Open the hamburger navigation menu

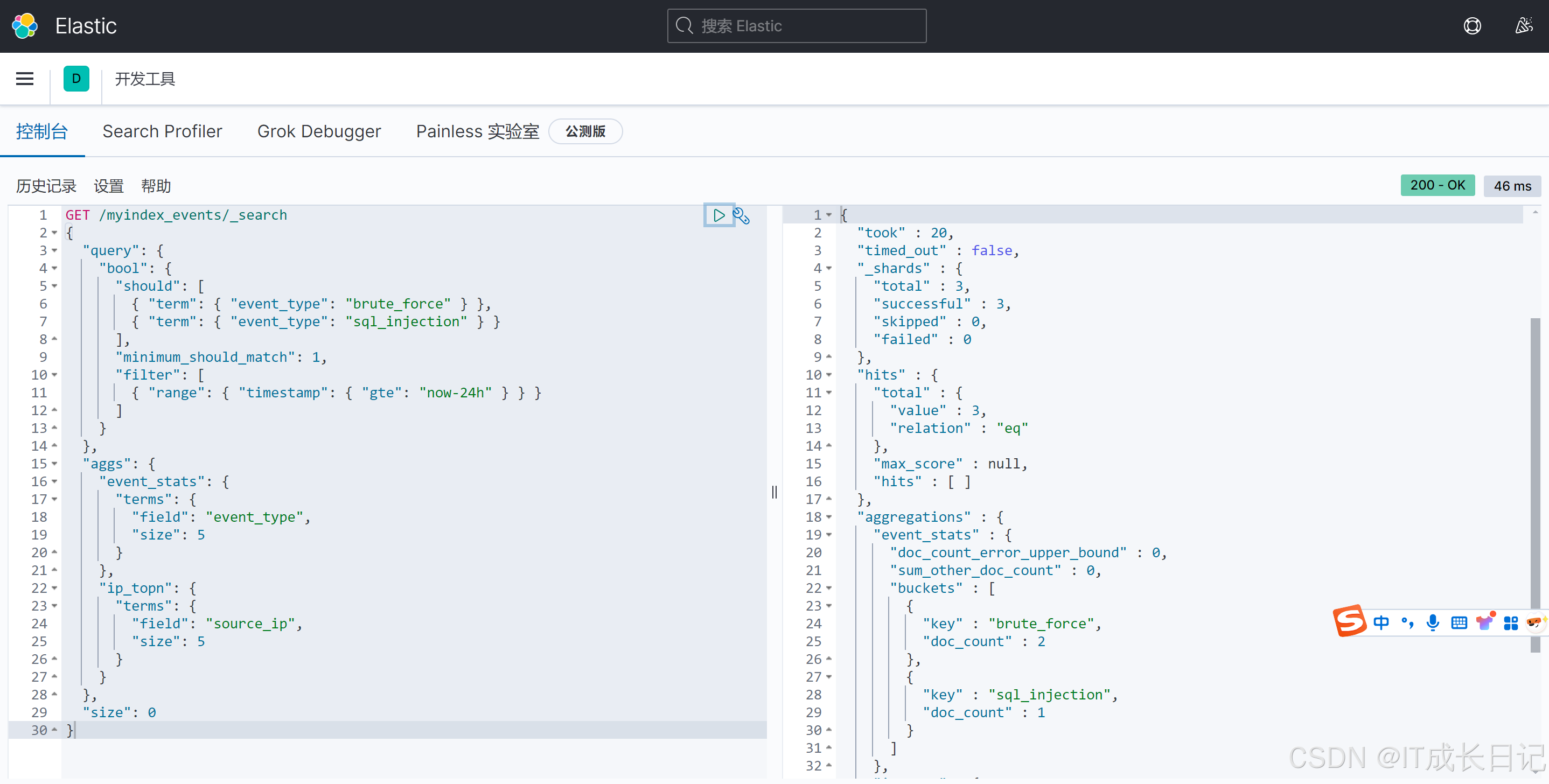pos(25,79)
